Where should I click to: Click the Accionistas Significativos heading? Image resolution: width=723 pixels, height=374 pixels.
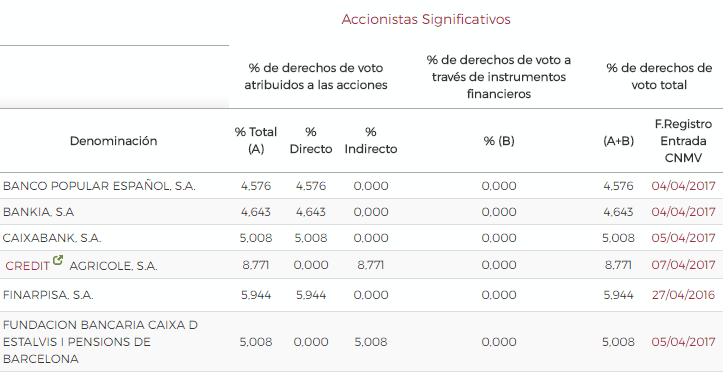click(426, 19)
